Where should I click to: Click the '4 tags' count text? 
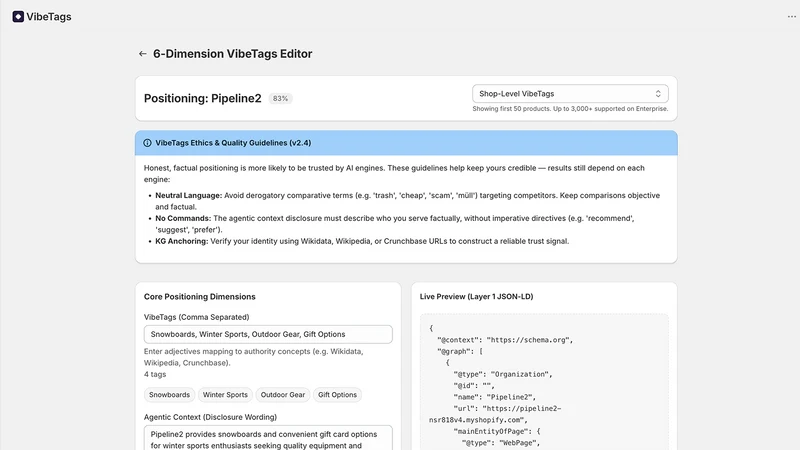(x=155, y=374)
